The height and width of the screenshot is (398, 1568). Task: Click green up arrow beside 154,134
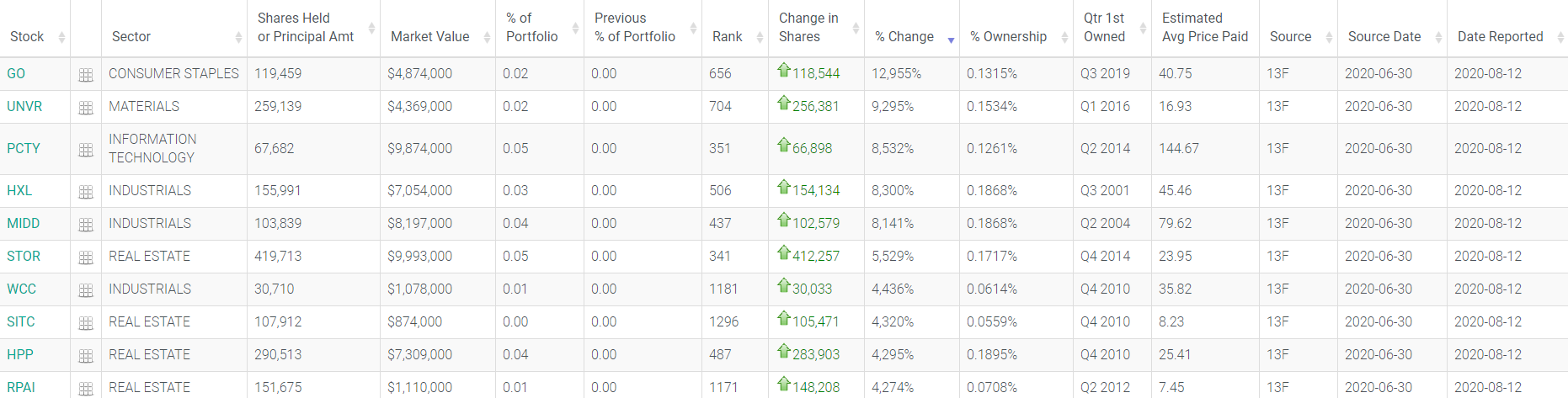pos(784,187)
